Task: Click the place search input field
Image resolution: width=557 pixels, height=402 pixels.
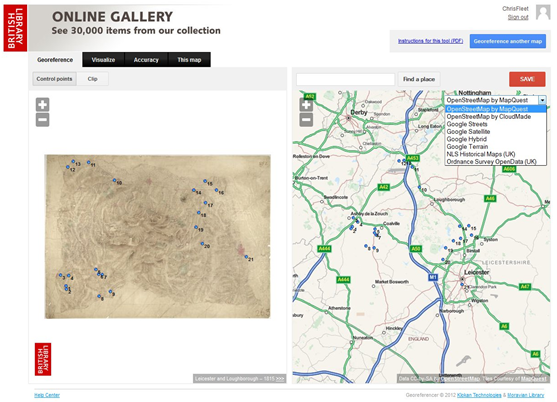Action: [346, 79]
